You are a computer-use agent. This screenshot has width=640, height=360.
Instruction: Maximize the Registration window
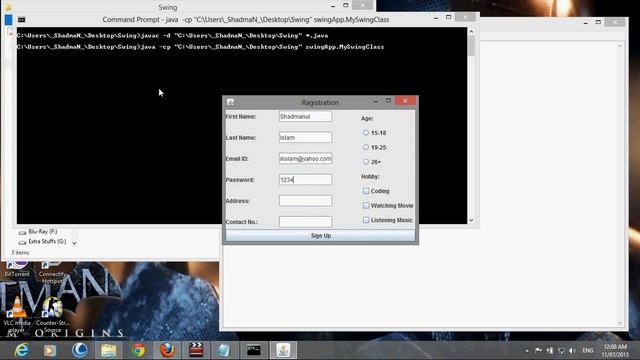point(389,100)
